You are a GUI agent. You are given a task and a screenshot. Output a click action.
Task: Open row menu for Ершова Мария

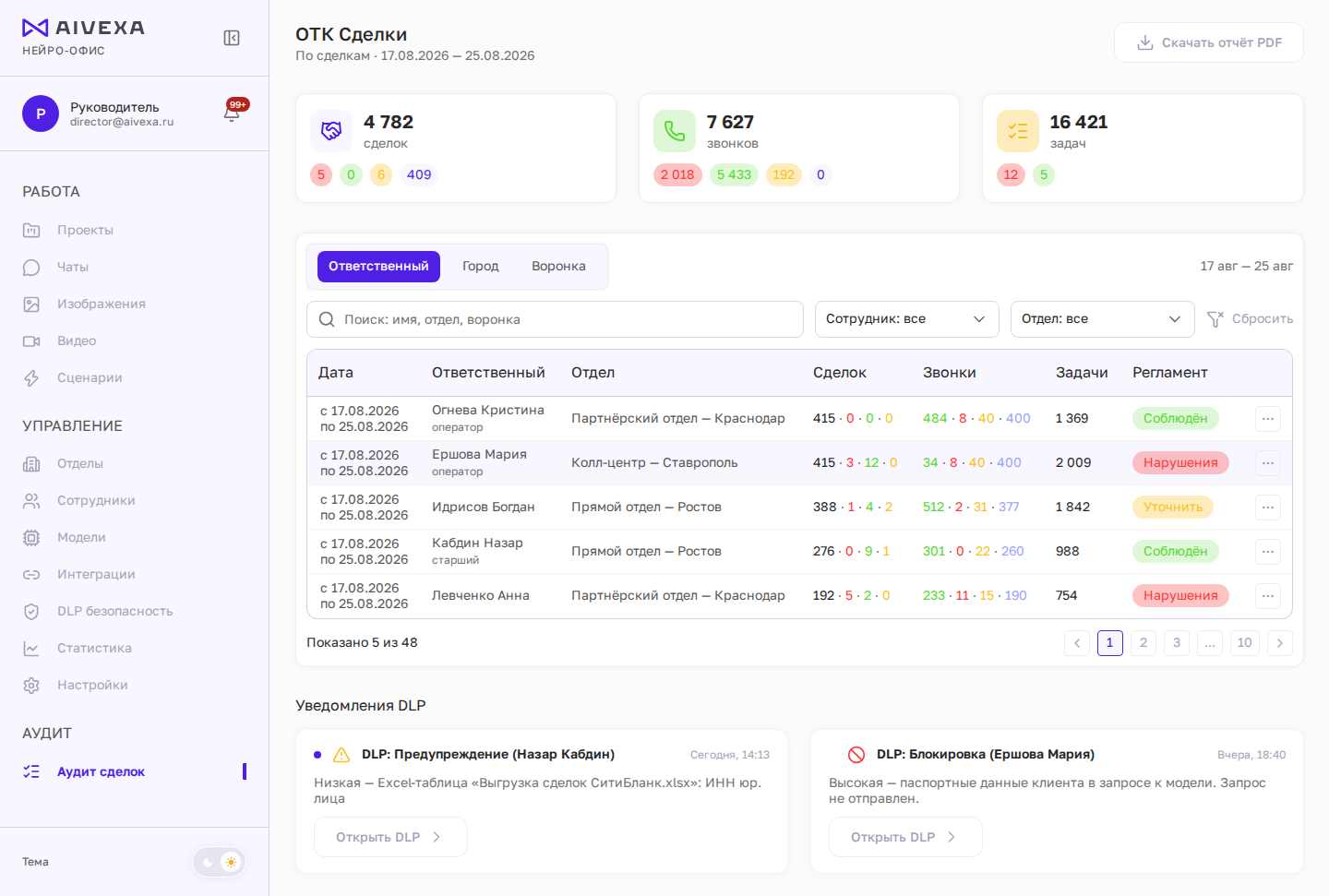pos(1268,463)
